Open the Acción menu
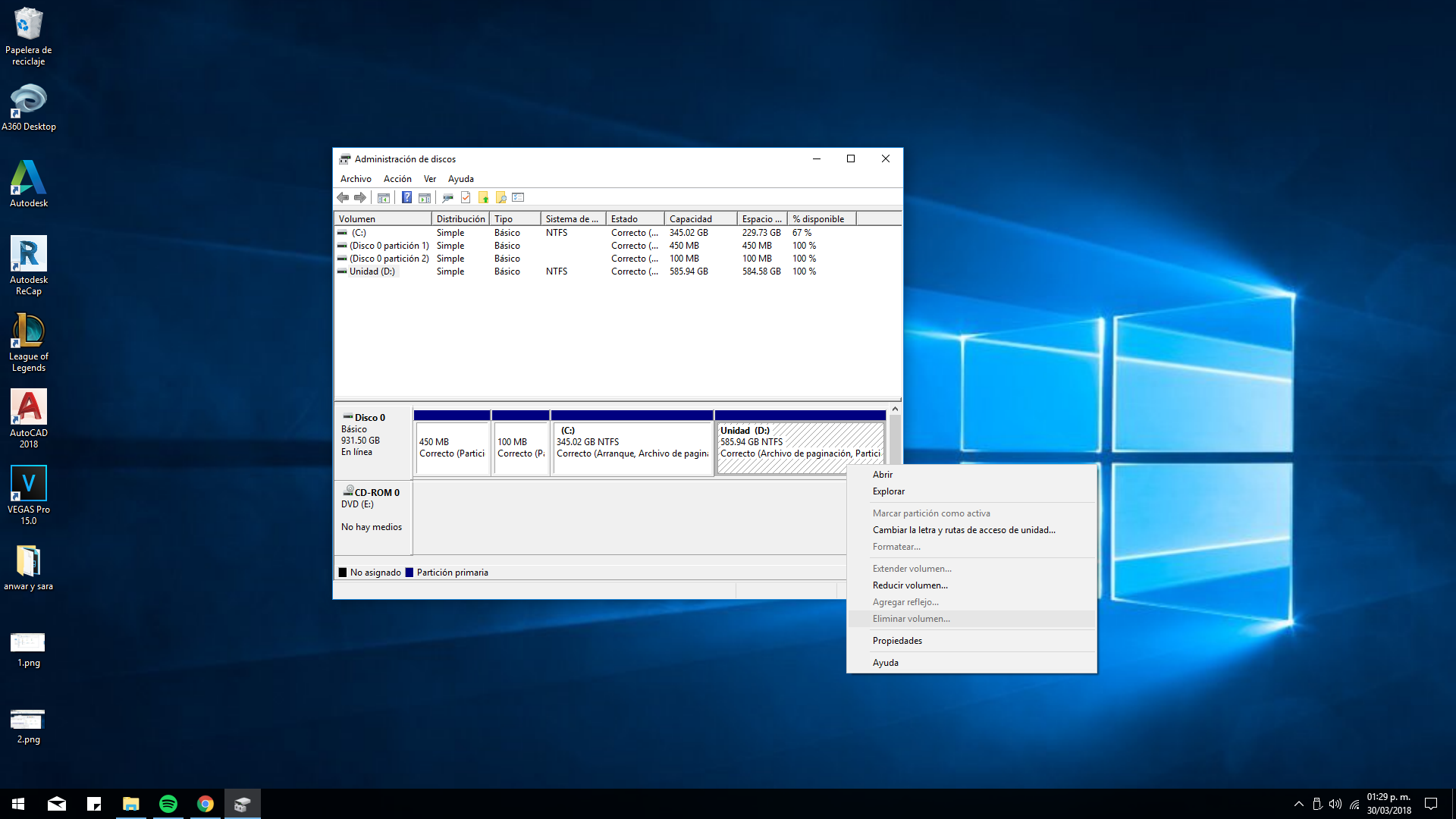Viewport: 1456px width, 819px height. (x=397, y=179)
